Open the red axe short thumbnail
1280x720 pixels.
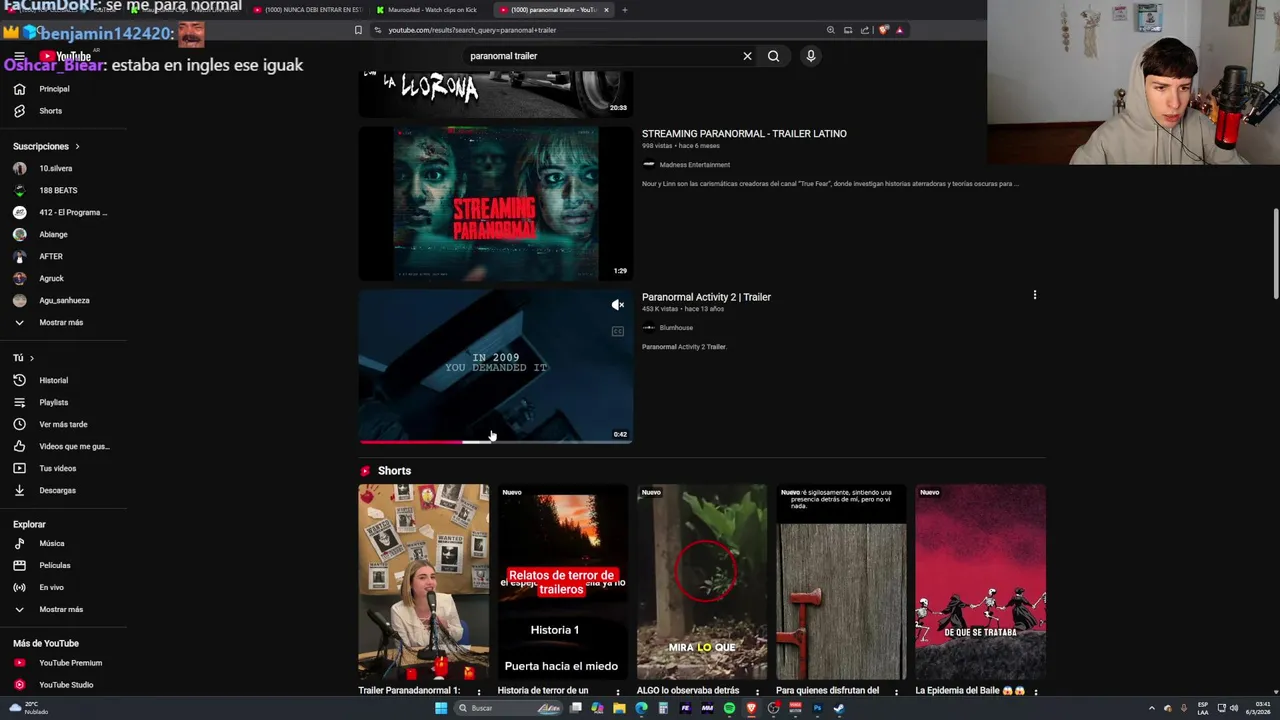coord(841,582)
